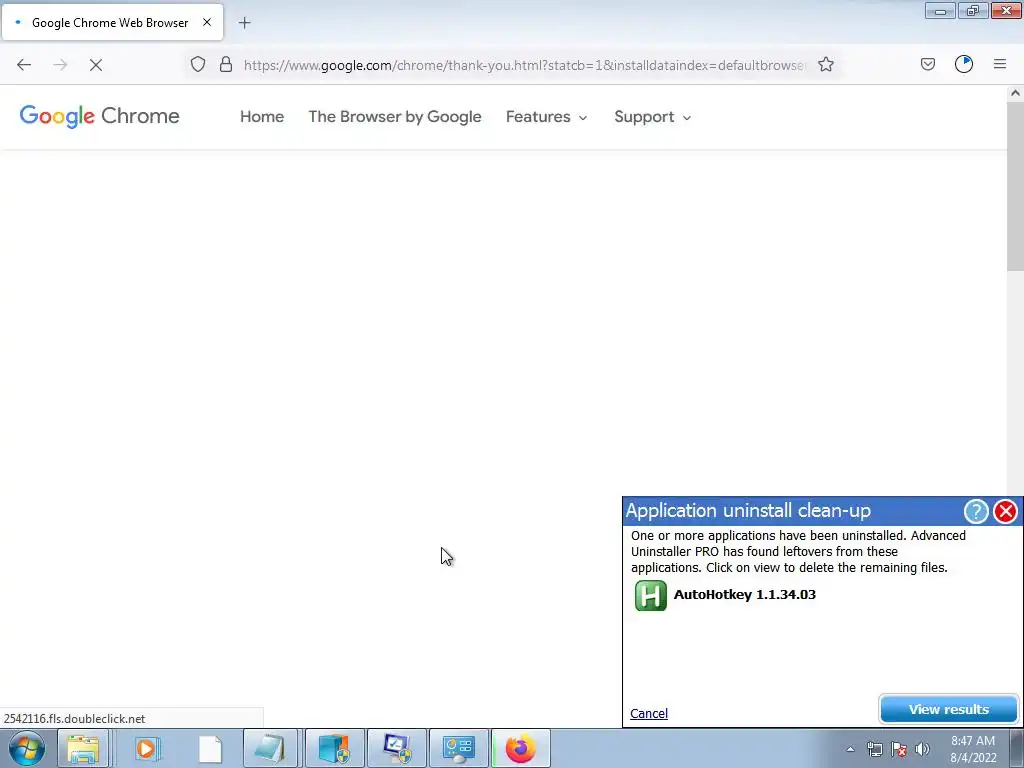1024x768 pixels.
Task: Open the notepad taskbar icon
Action: point(270,748)
